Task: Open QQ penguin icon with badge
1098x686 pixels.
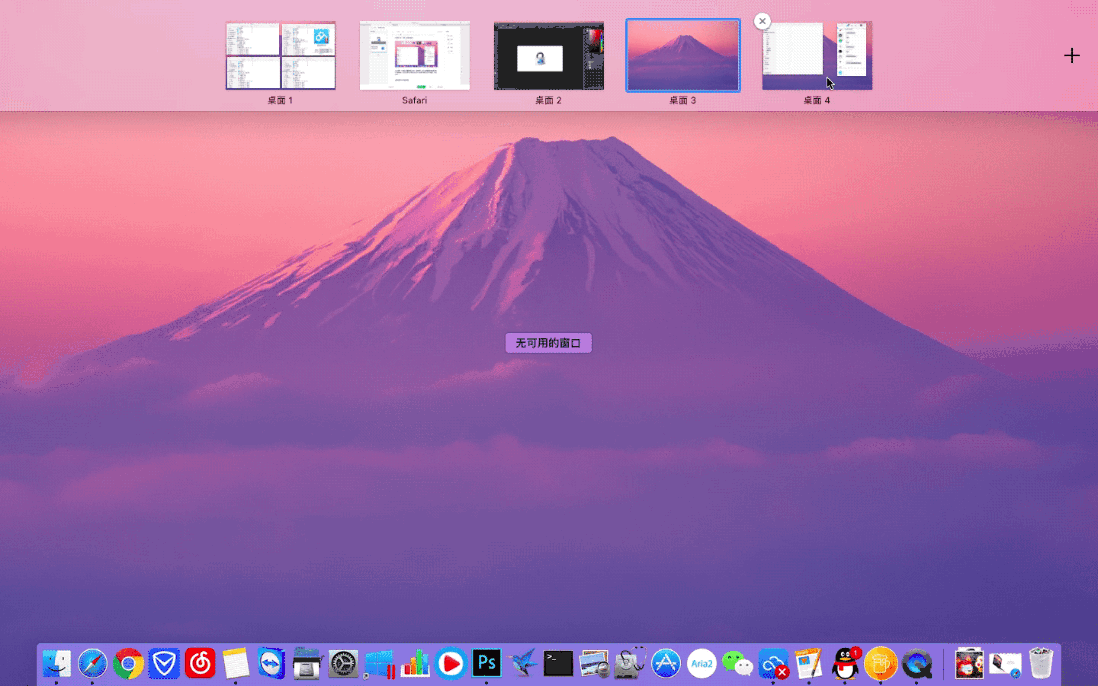Action: 846,663
